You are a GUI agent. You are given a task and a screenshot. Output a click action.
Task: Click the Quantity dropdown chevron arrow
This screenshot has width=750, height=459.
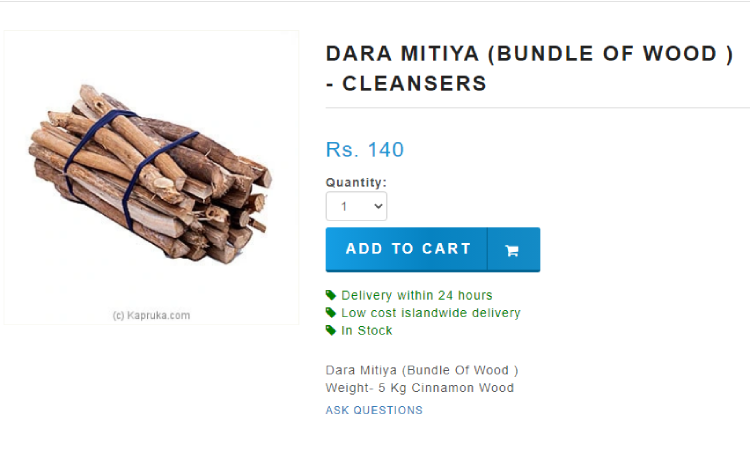click(378, 206)
